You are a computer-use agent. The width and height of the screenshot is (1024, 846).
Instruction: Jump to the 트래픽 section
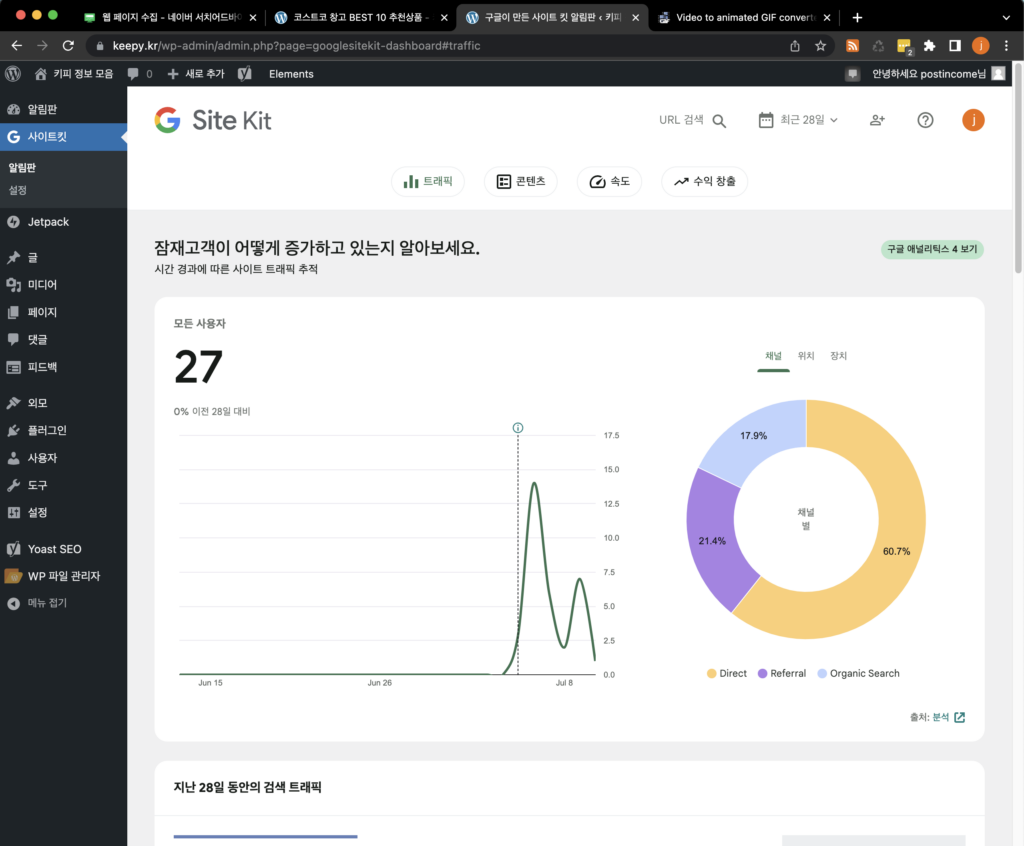click(428, 182)
